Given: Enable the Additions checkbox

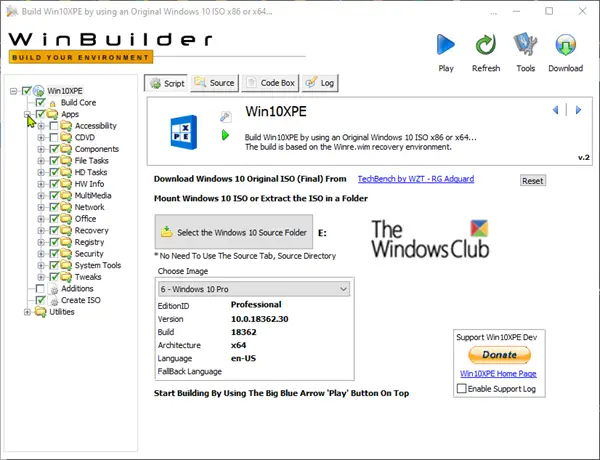Looking at the screenshot, I should (x=40, y=288).
